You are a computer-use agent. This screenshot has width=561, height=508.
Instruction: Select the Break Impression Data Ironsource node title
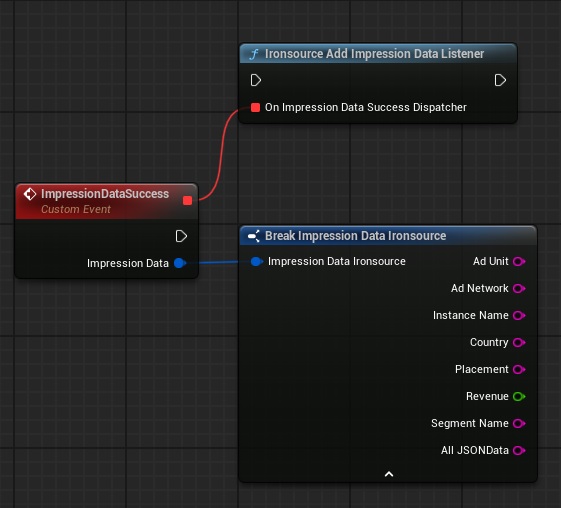tap(355, 236)
